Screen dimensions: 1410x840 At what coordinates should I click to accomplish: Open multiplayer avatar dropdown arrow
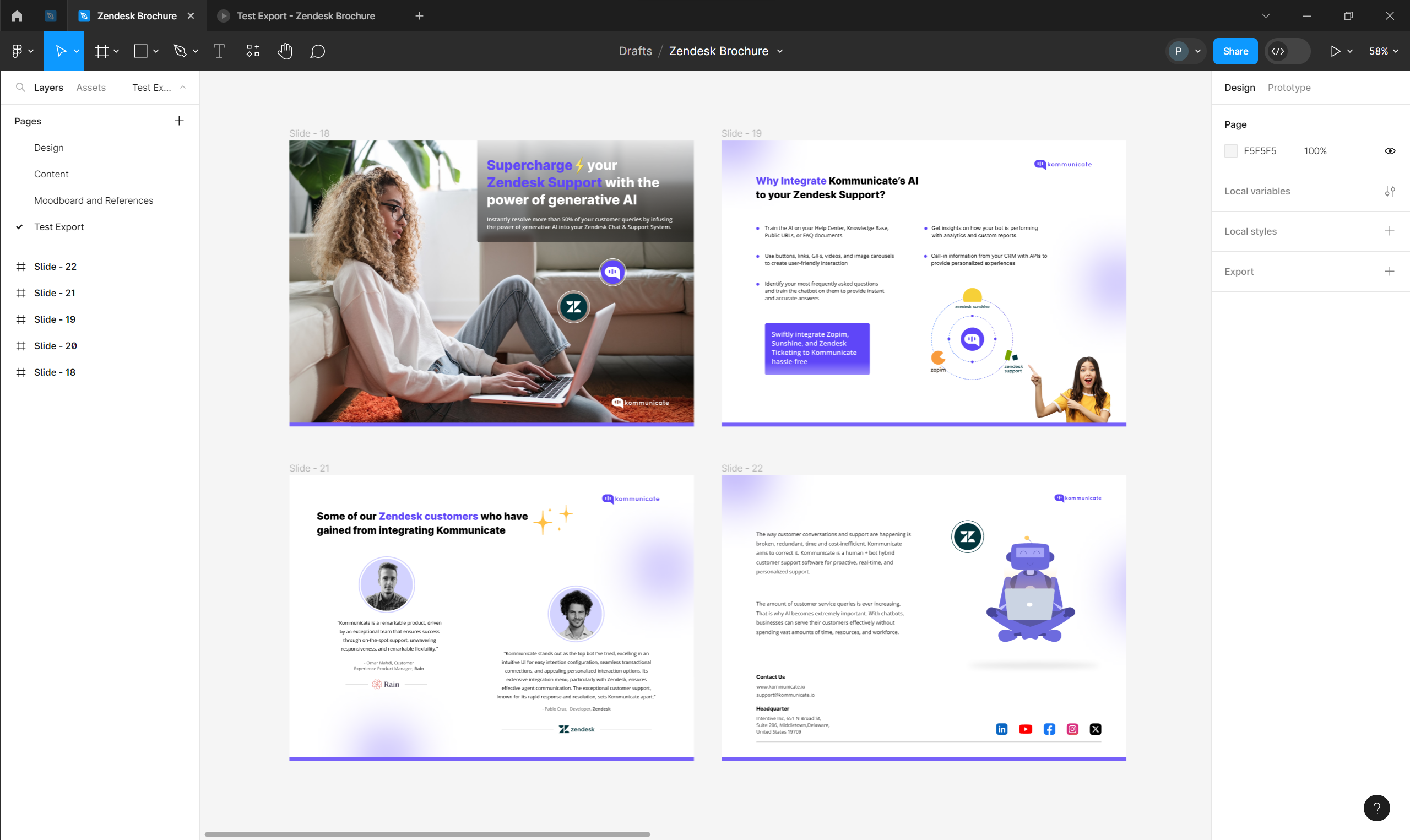tap(1198, 51)
